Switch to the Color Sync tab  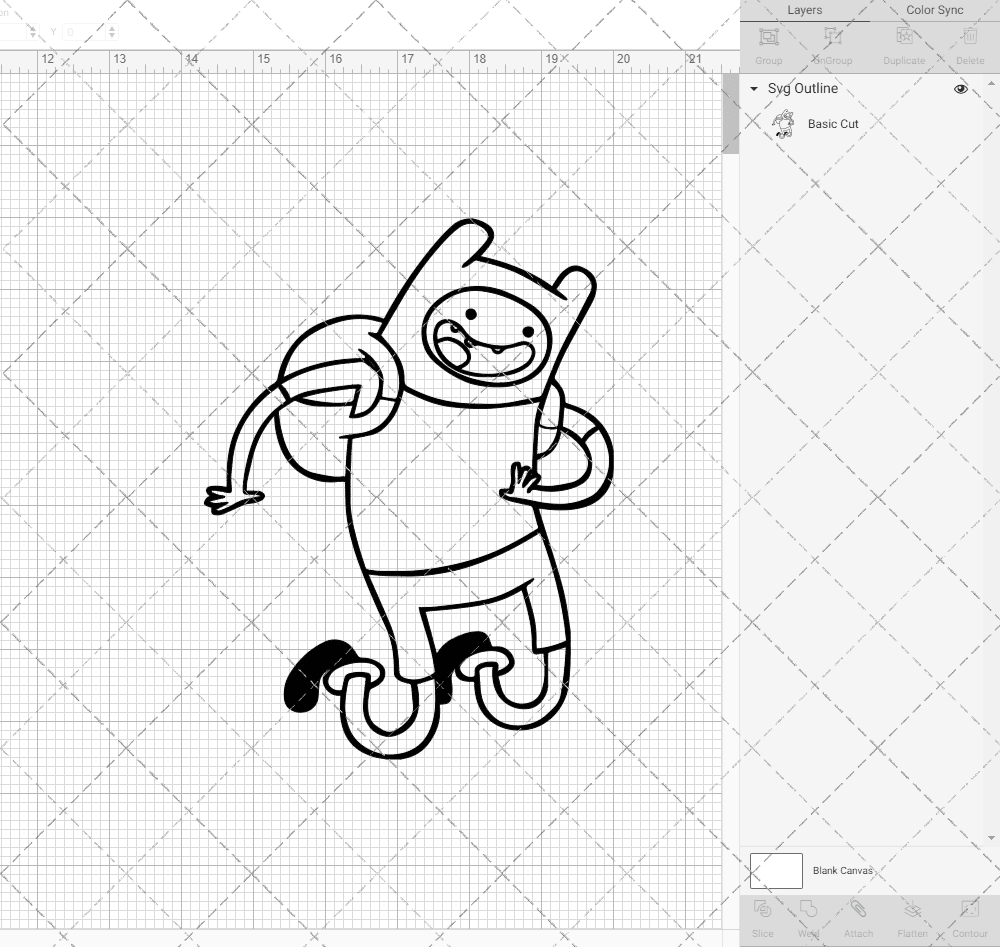point(934,10)
